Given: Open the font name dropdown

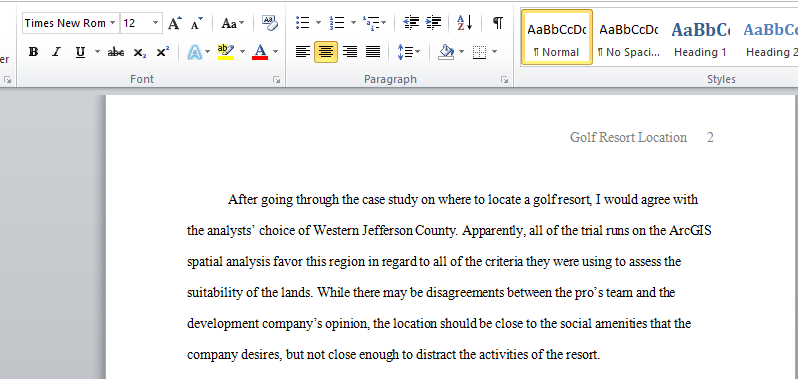Looking at the screenshot, I should click(112, 23).
